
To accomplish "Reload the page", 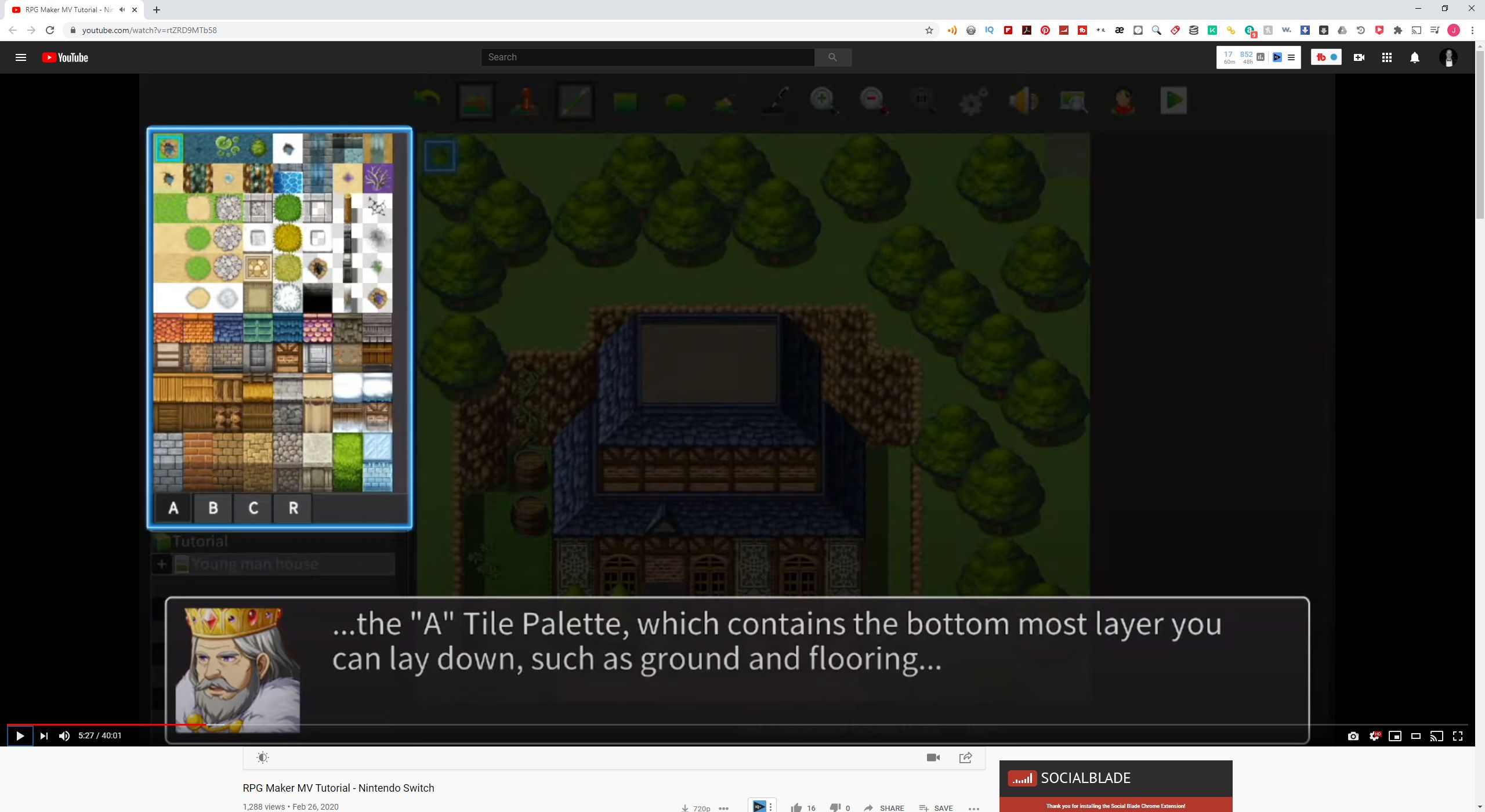I will [x=50, y=30].
